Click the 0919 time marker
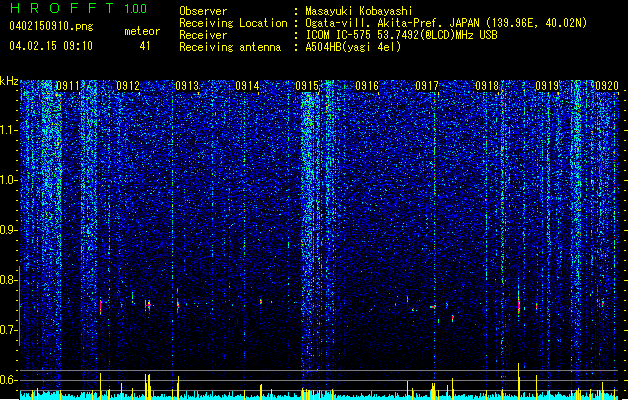Viewport: 629px width, 400px height. (x=547, y=86)
